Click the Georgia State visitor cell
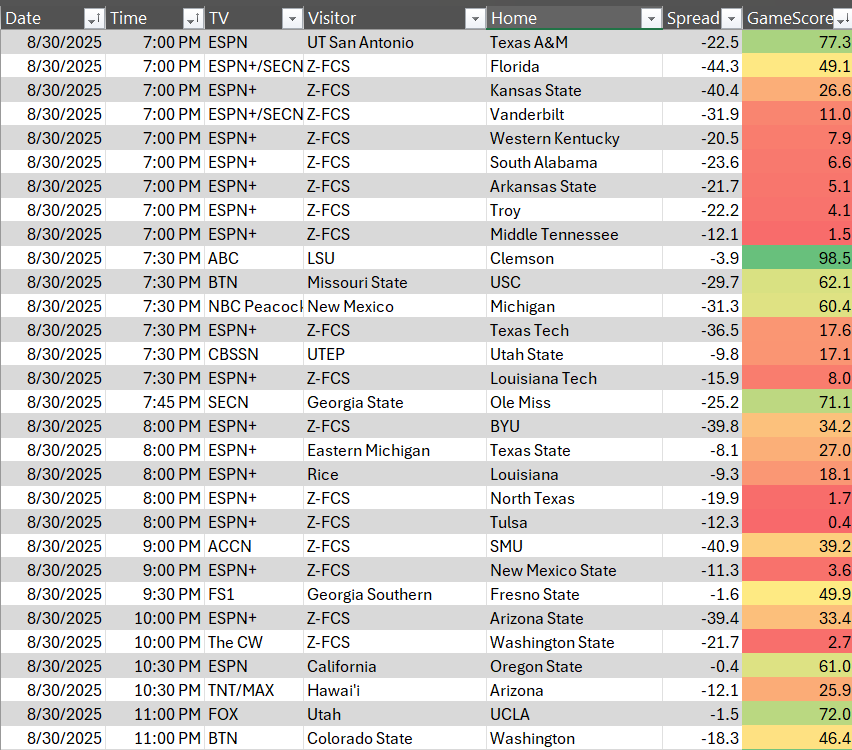The height and width of the screenshot is (750, 852). (395, 402)
